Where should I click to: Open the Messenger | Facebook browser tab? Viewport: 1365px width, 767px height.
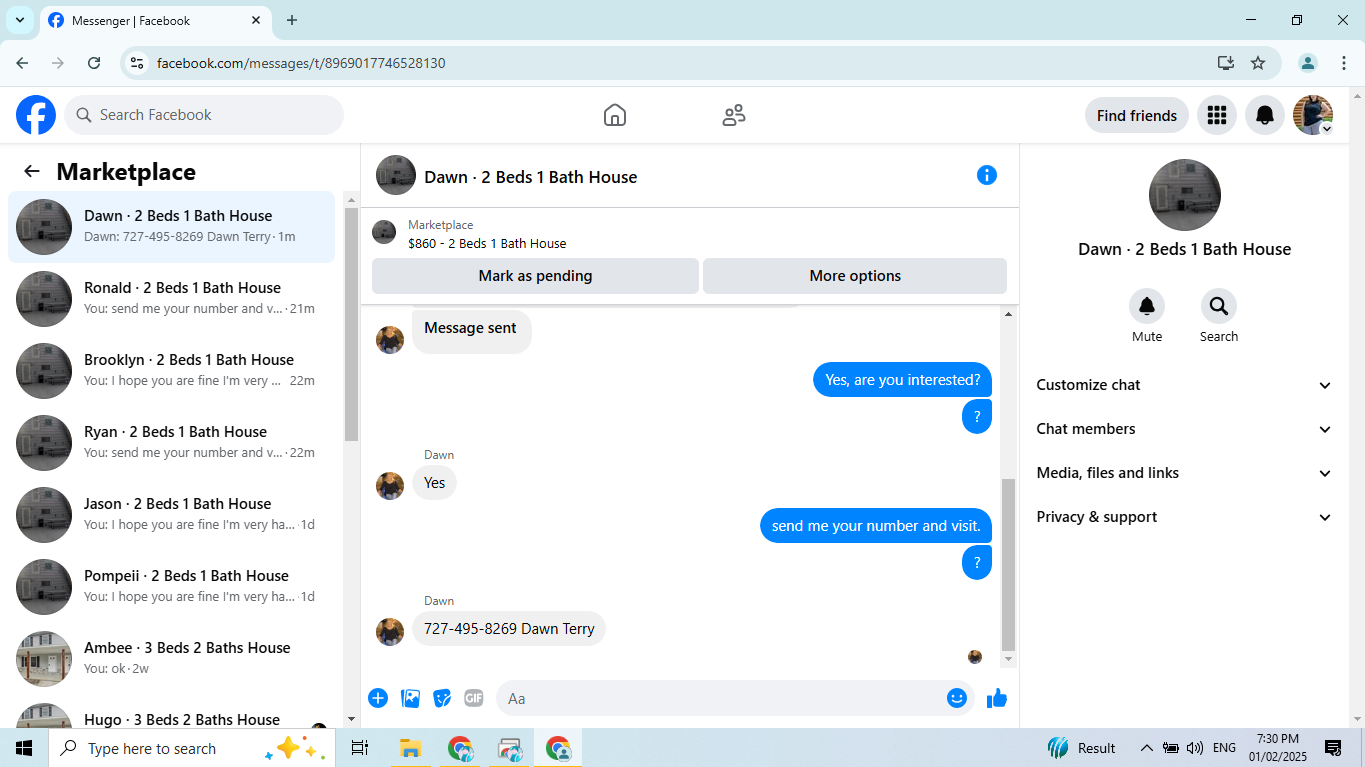pos(156,20)
